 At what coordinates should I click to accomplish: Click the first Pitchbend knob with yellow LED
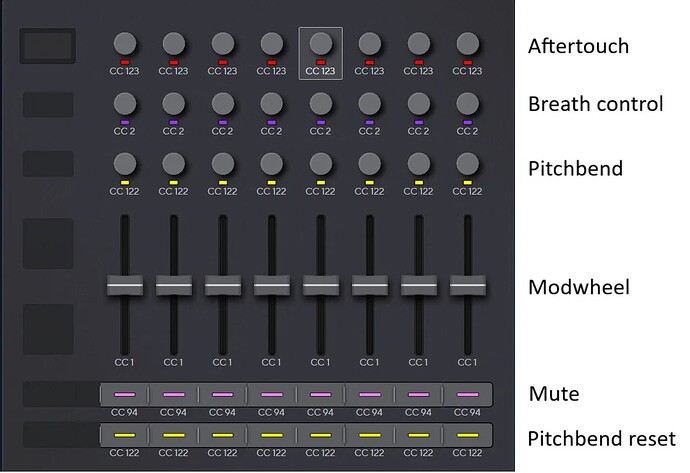pyautogui.click(x=125, y=164)
